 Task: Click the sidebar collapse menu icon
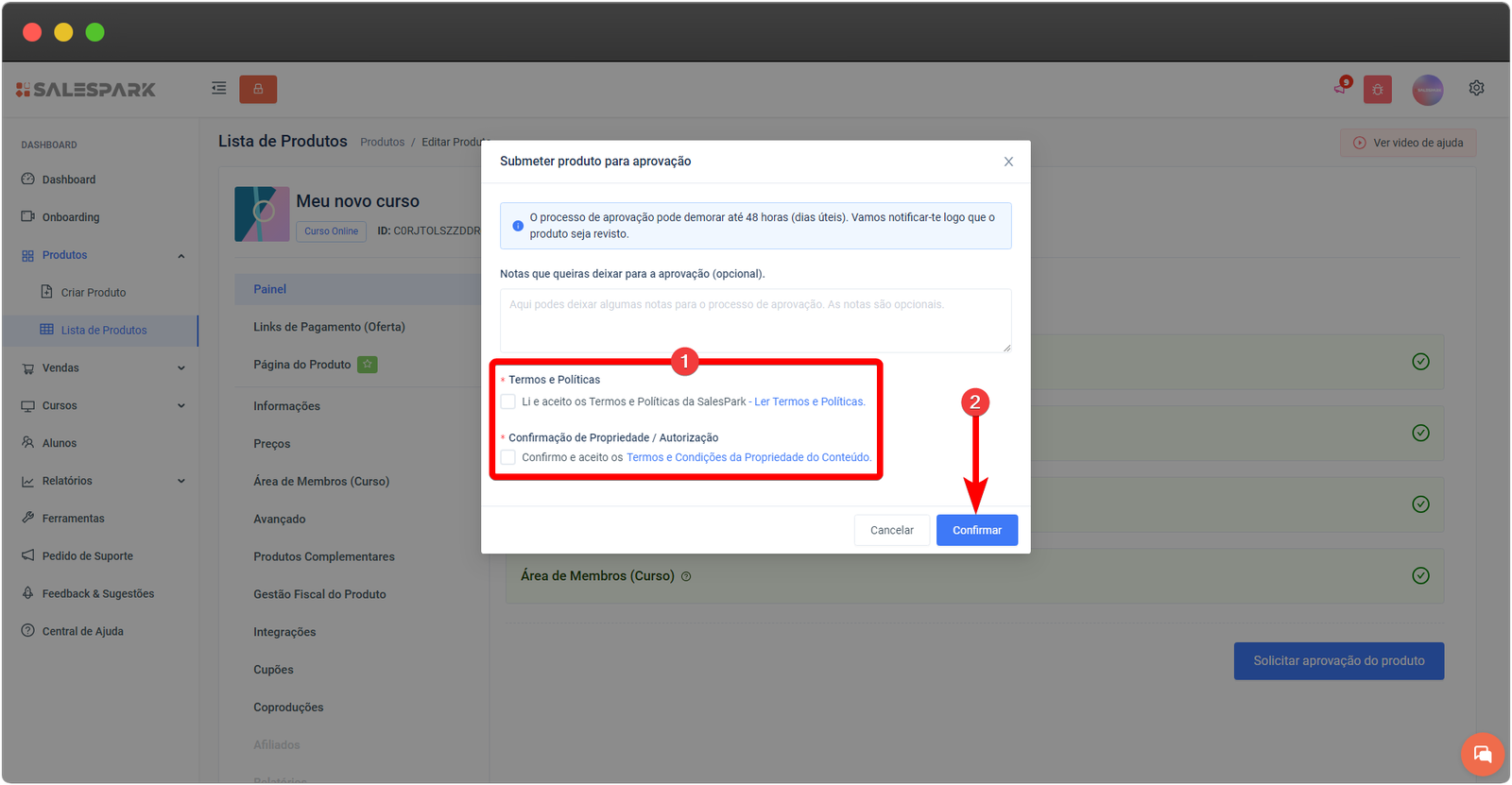click(218, 88)
